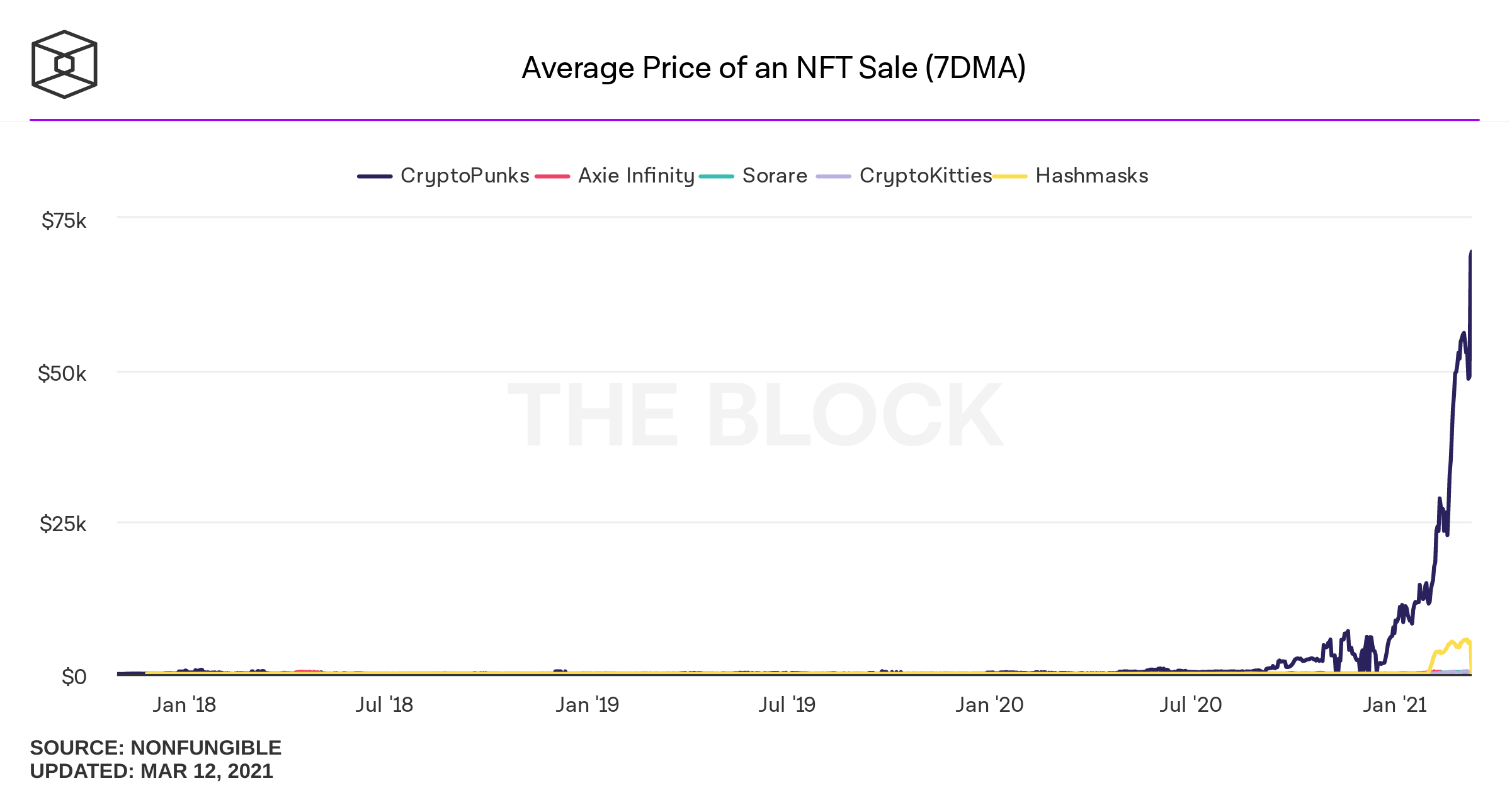
Task: Click the $25k y-axis label
Action: point(63,524)
